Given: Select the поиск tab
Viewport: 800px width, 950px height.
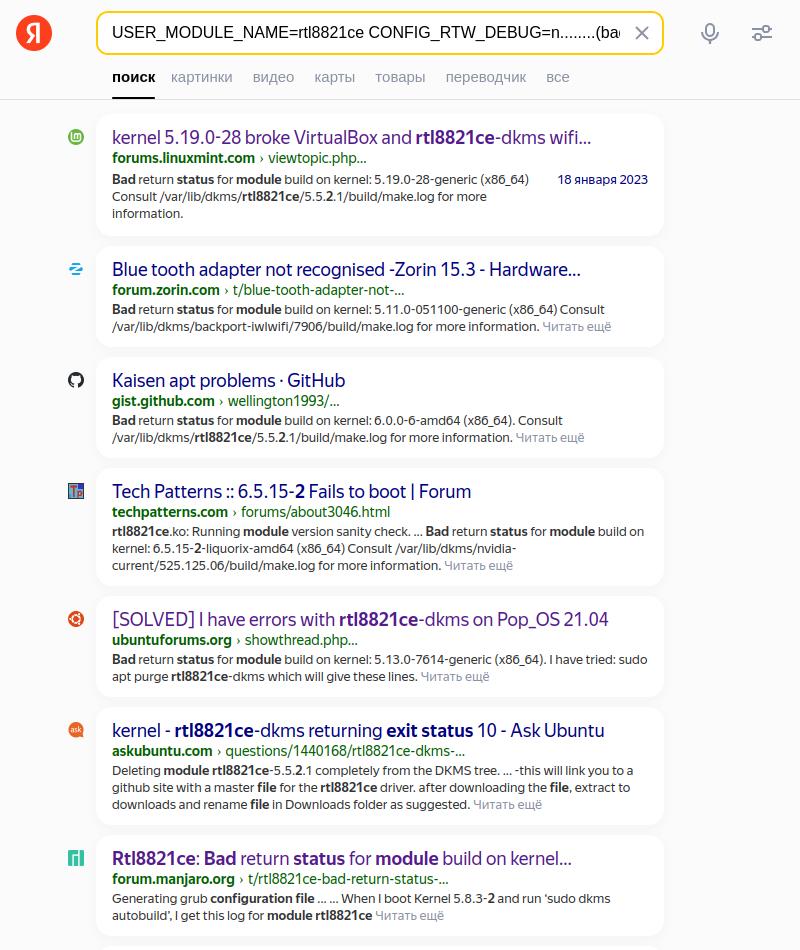Looking at the screenshot, I should [x=133, y=77].
